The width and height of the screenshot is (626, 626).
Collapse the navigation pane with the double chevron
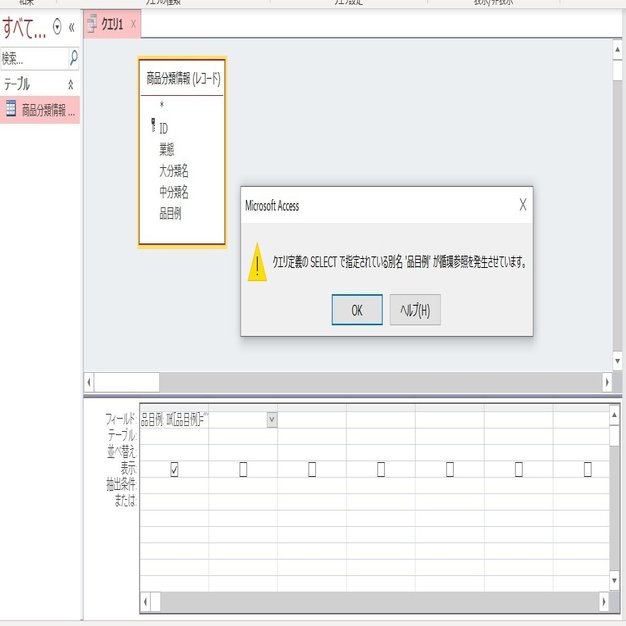[72, 27]
